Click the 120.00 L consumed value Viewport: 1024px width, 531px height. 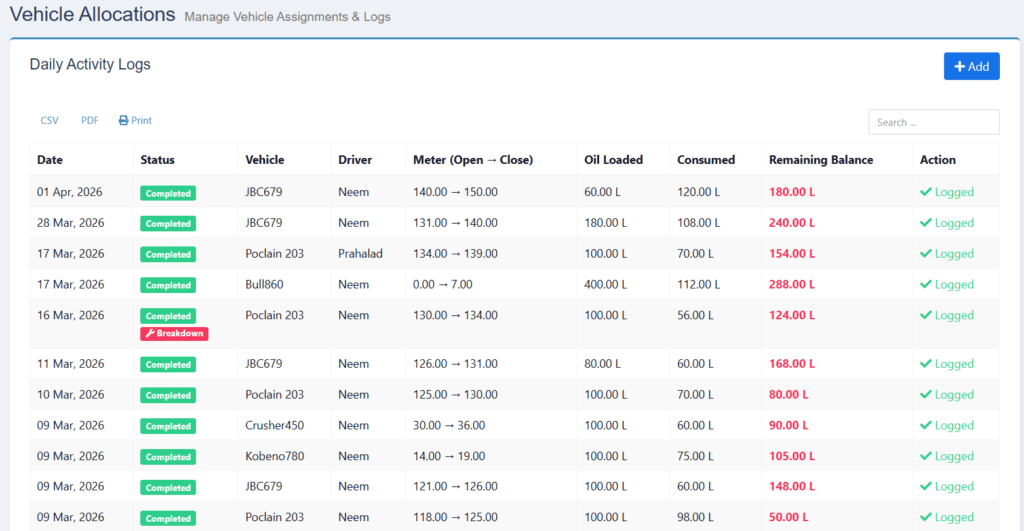698,192
